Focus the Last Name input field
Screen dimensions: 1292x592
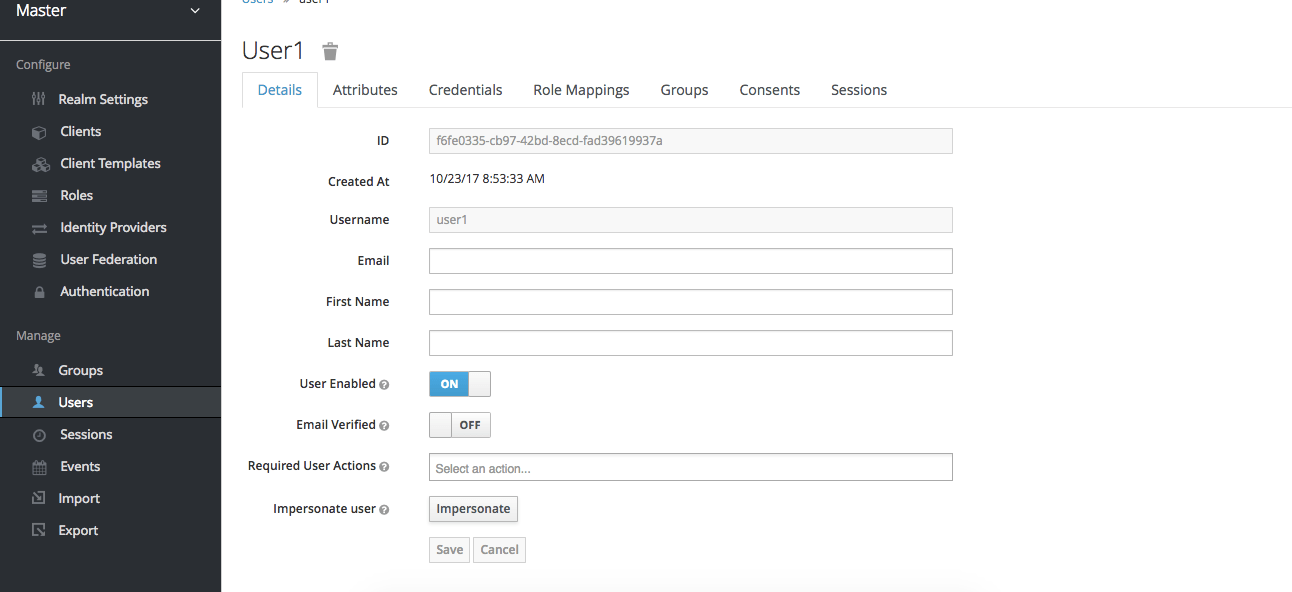690,343
